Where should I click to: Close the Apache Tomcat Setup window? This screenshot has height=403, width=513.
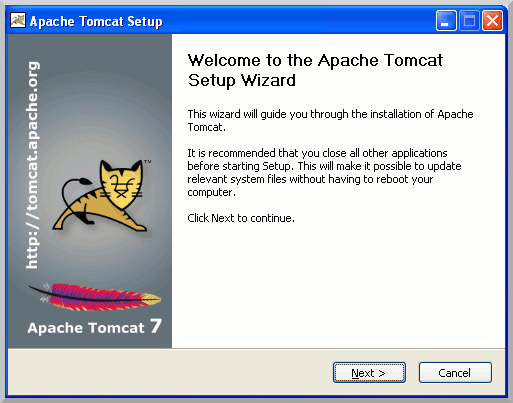493,21
